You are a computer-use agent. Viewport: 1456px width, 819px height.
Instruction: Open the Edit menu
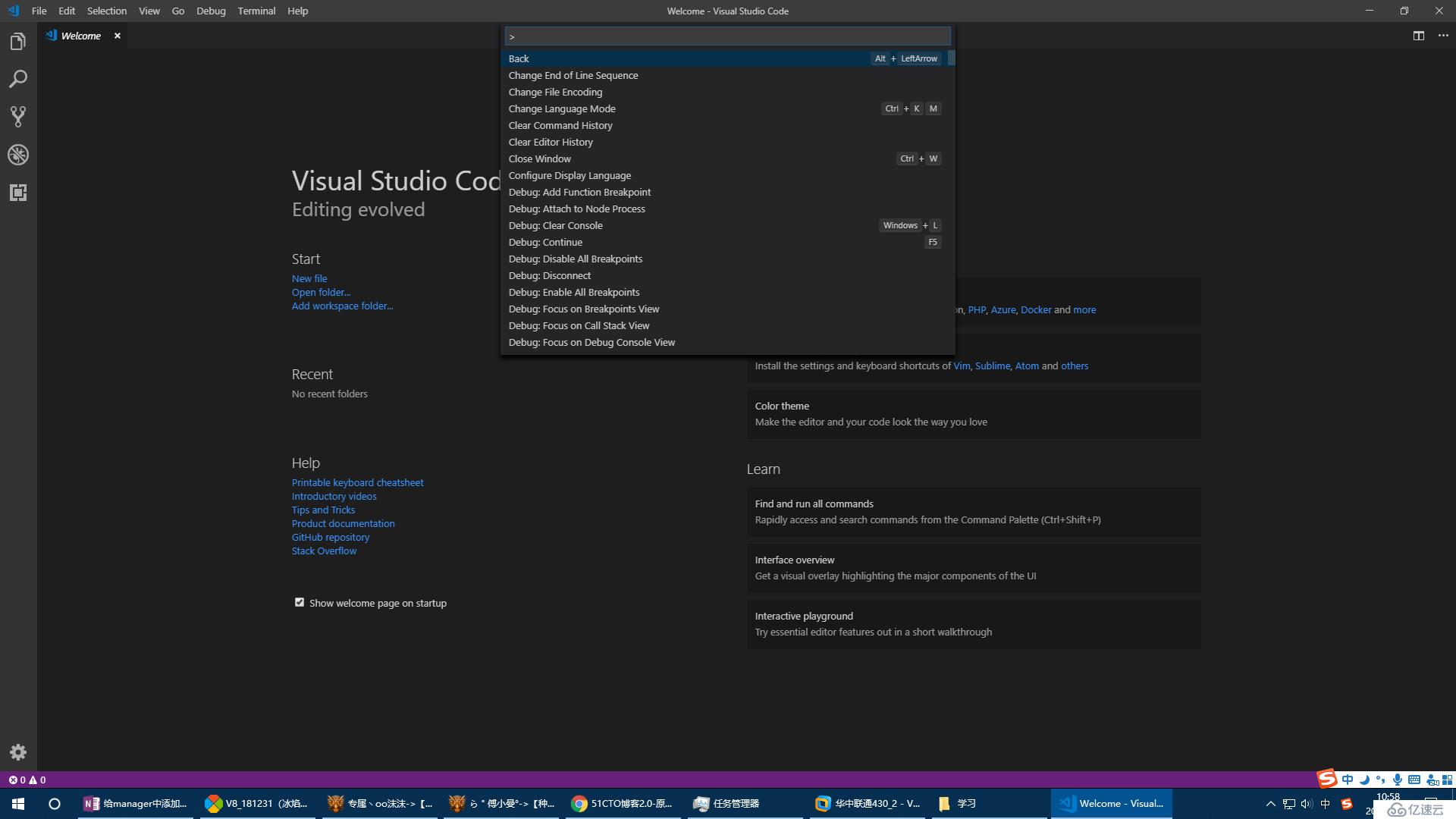[67, 11]
